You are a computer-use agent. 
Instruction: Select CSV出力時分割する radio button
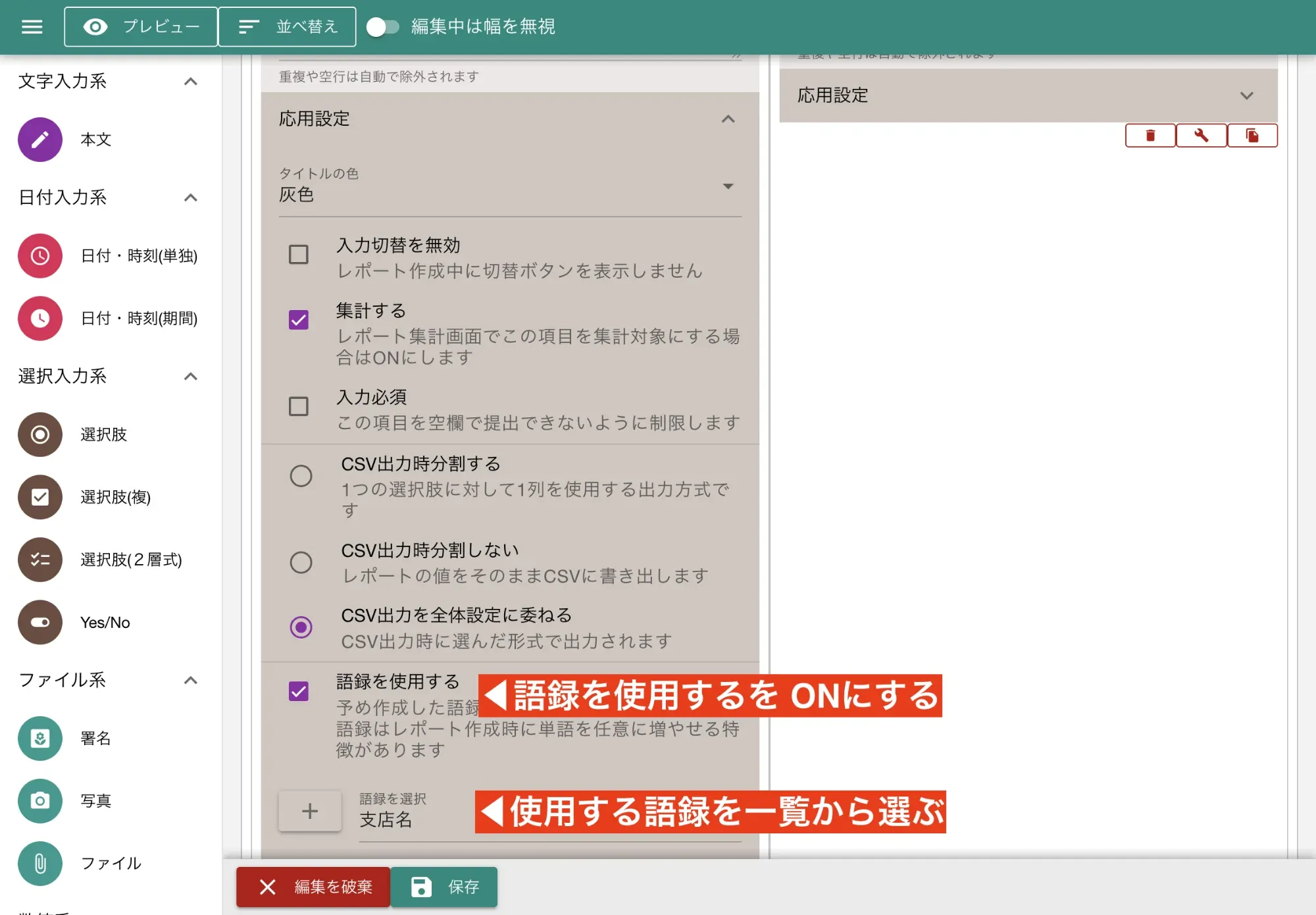click(301, 476)
